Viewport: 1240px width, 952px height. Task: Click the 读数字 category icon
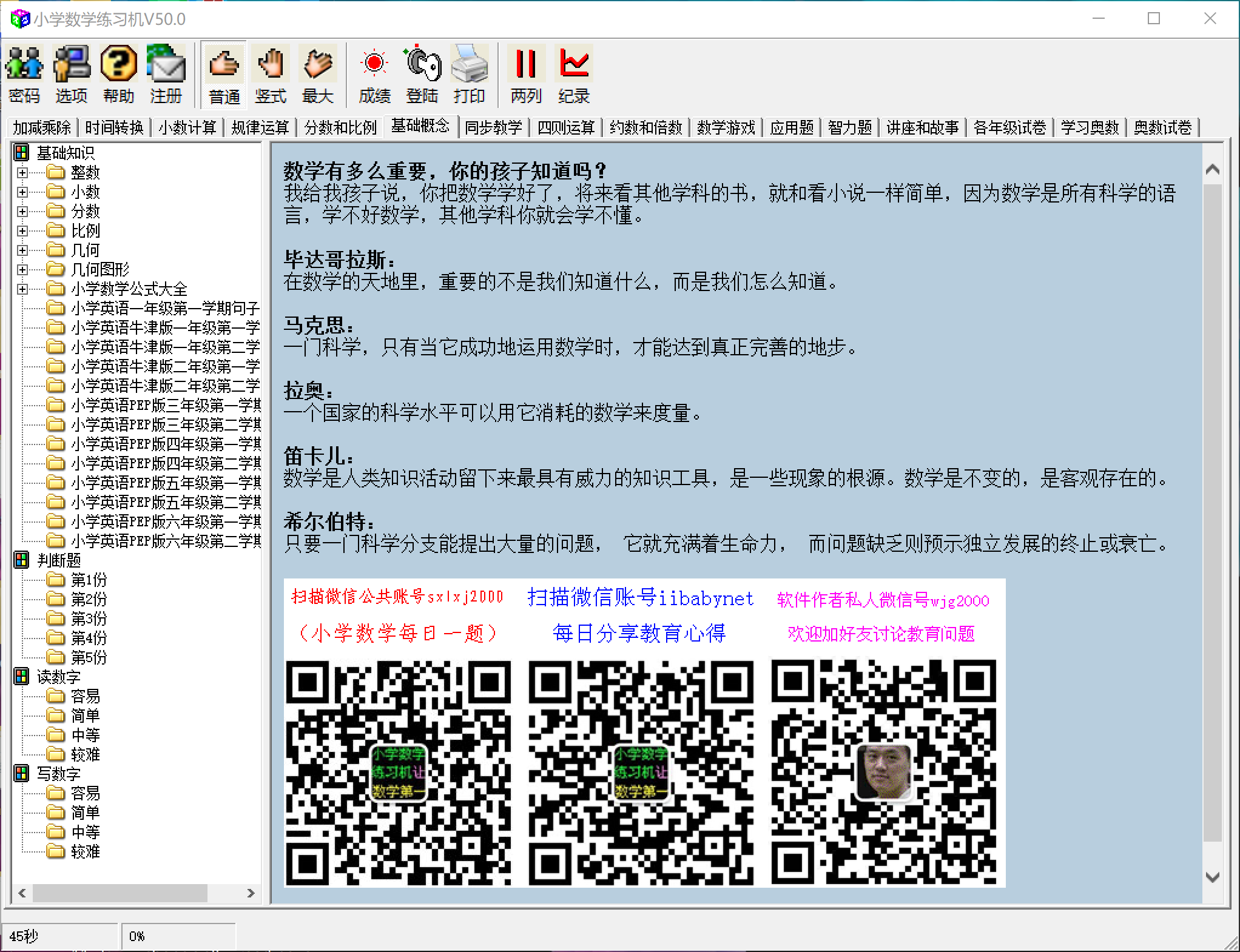21,677
